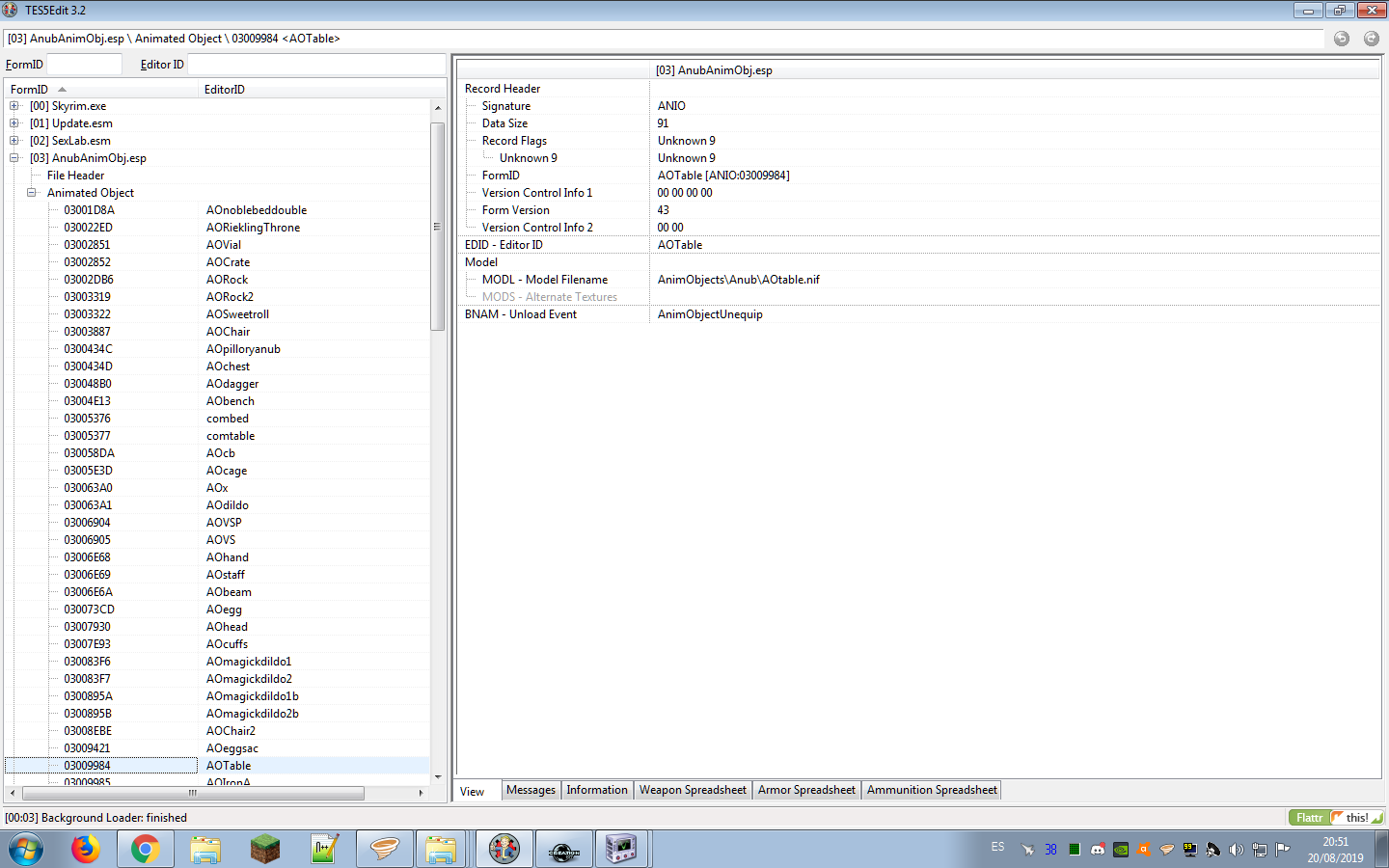The width and height of the screenshot is (1389, 868).
Task: Open the Creation Kit taskbar icon
Action: (563, 850)
